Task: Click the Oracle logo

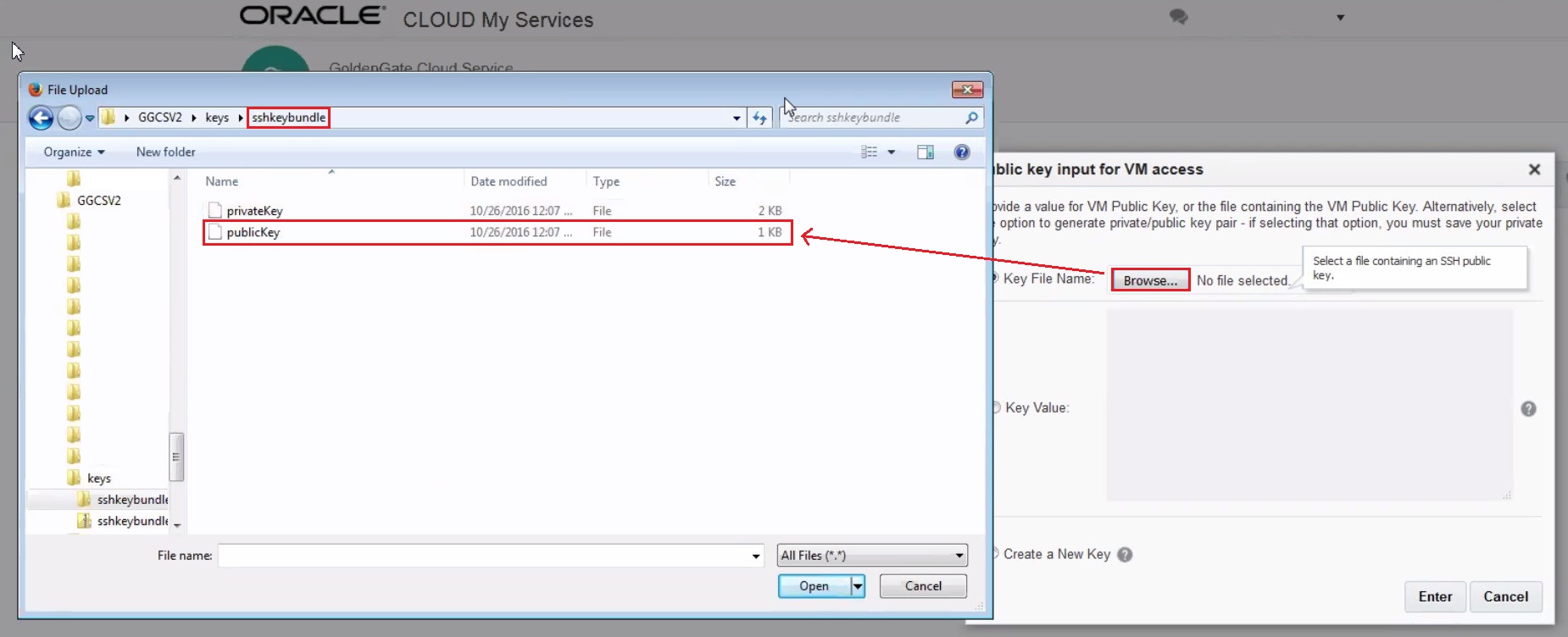Action: pos(312,15)
